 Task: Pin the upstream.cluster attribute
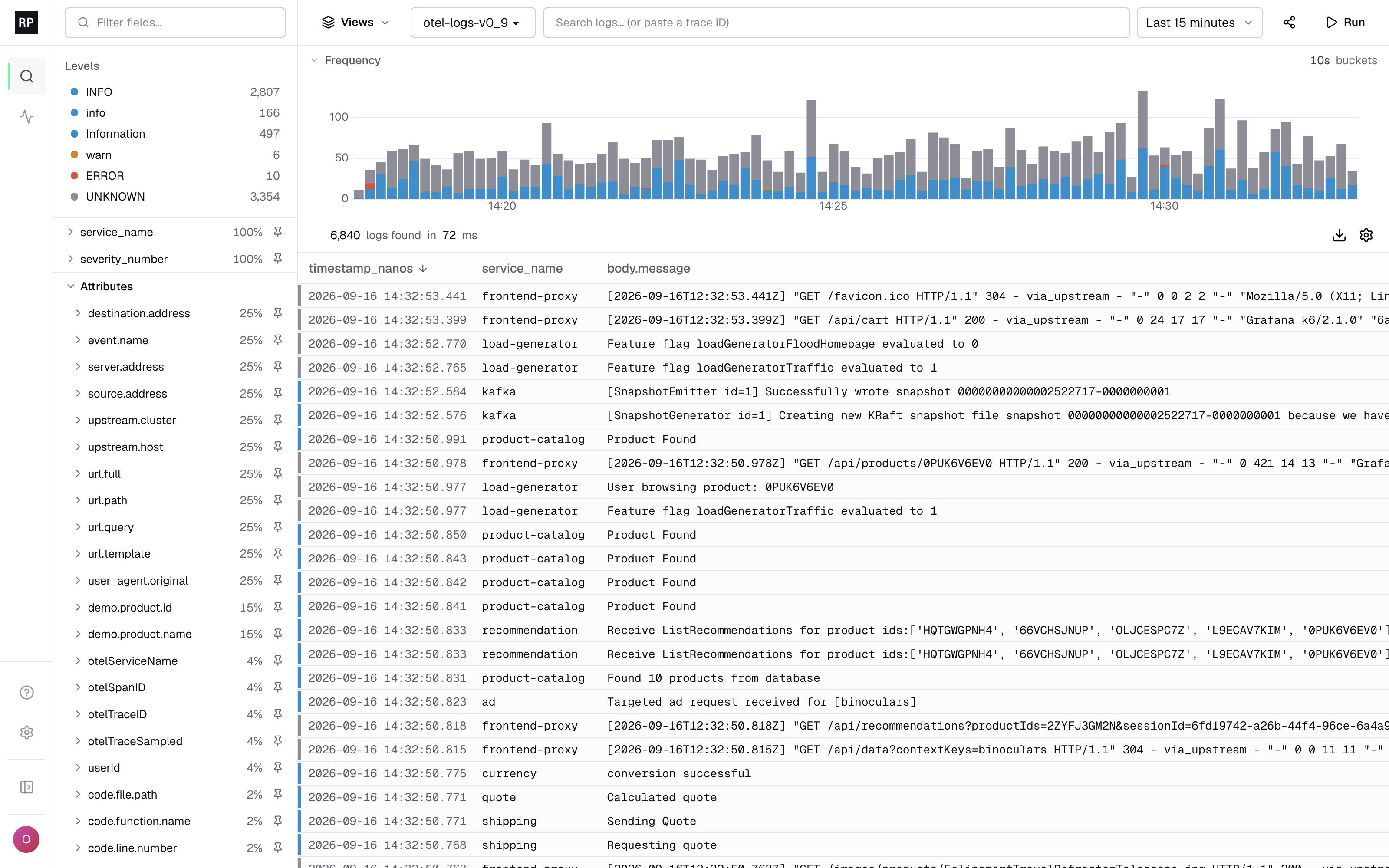(x=278, y=420)
